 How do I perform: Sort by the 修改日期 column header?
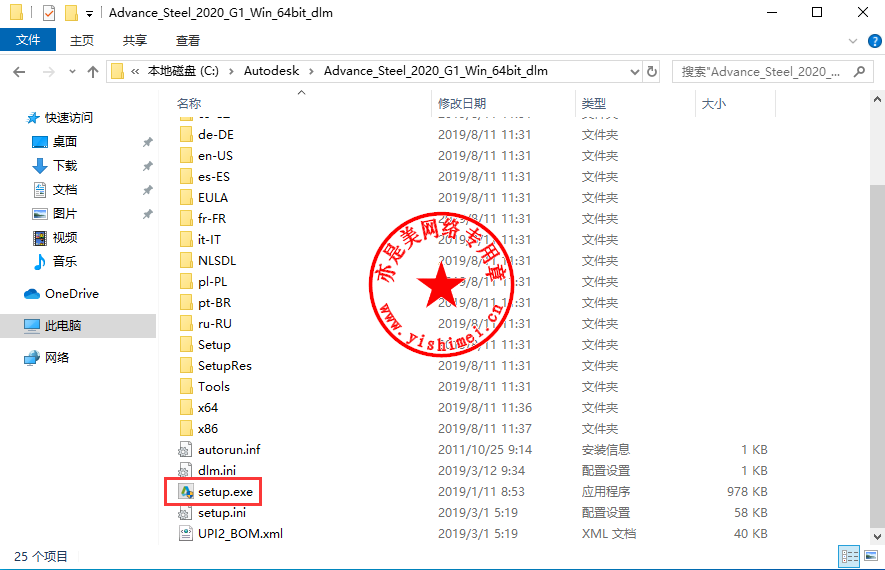pos(462,103)
